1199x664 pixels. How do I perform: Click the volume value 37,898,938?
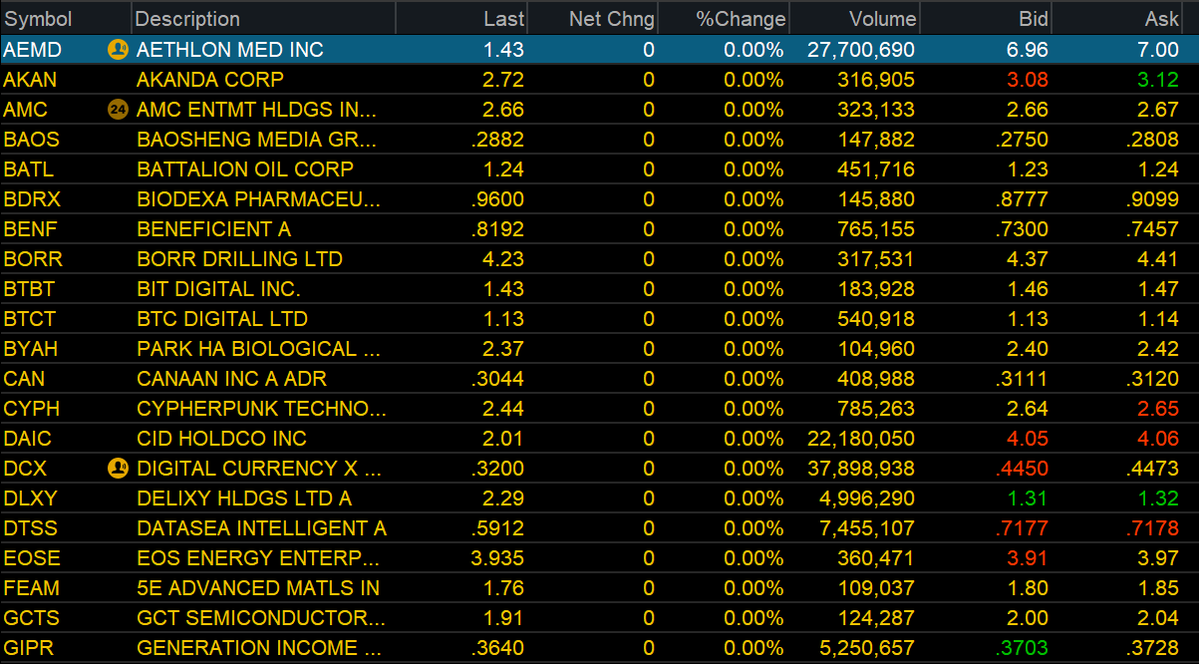point(861,469)
